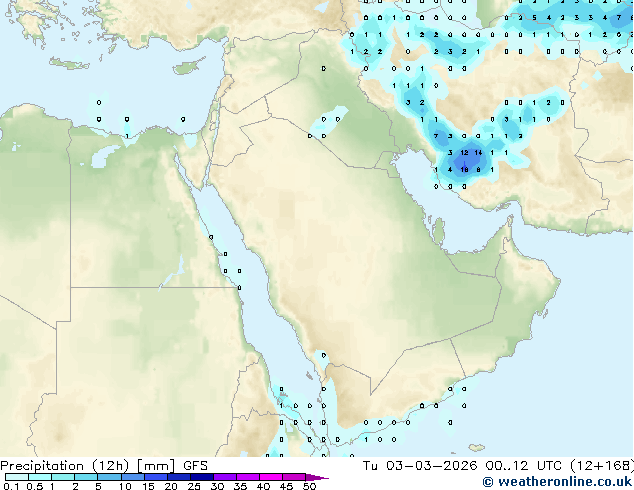Viewport: 634px width, 490px height.
Task: Click the map value "18" over Iran
Action: pos(464,170)
